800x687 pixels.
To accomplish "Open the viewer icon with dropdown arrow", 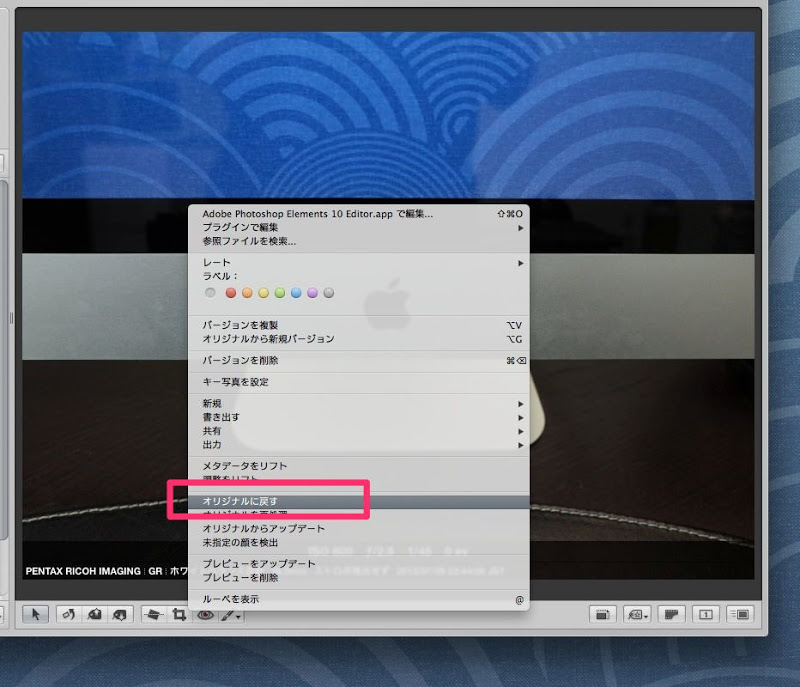I will (637, 615).
